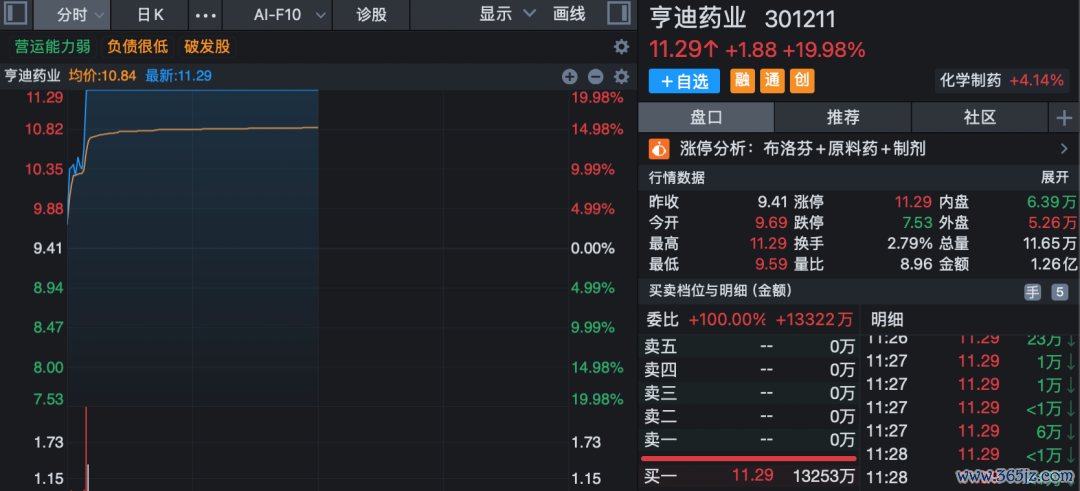
Task: Switch to 日K chart view
Action: pos(150,14)
